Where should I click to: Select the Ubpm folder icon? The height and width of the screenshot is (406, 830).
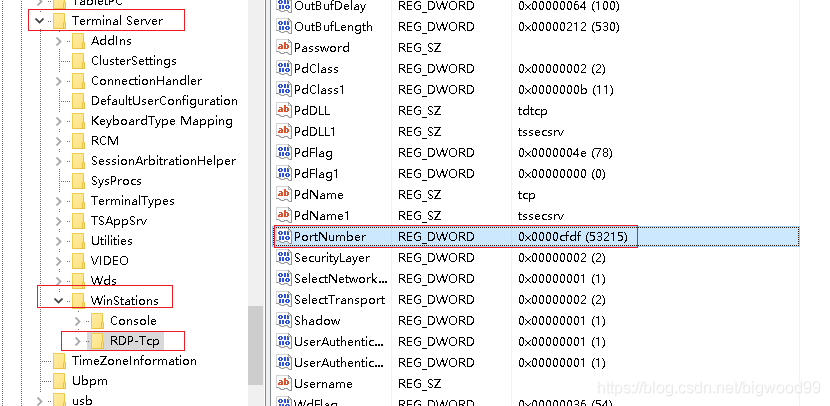pos(59,381)
